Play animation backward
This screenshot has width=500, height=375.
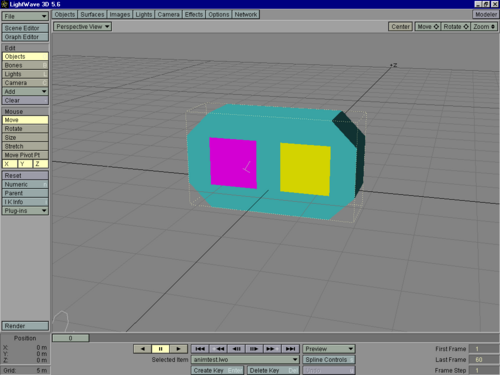tap(142, 349)
